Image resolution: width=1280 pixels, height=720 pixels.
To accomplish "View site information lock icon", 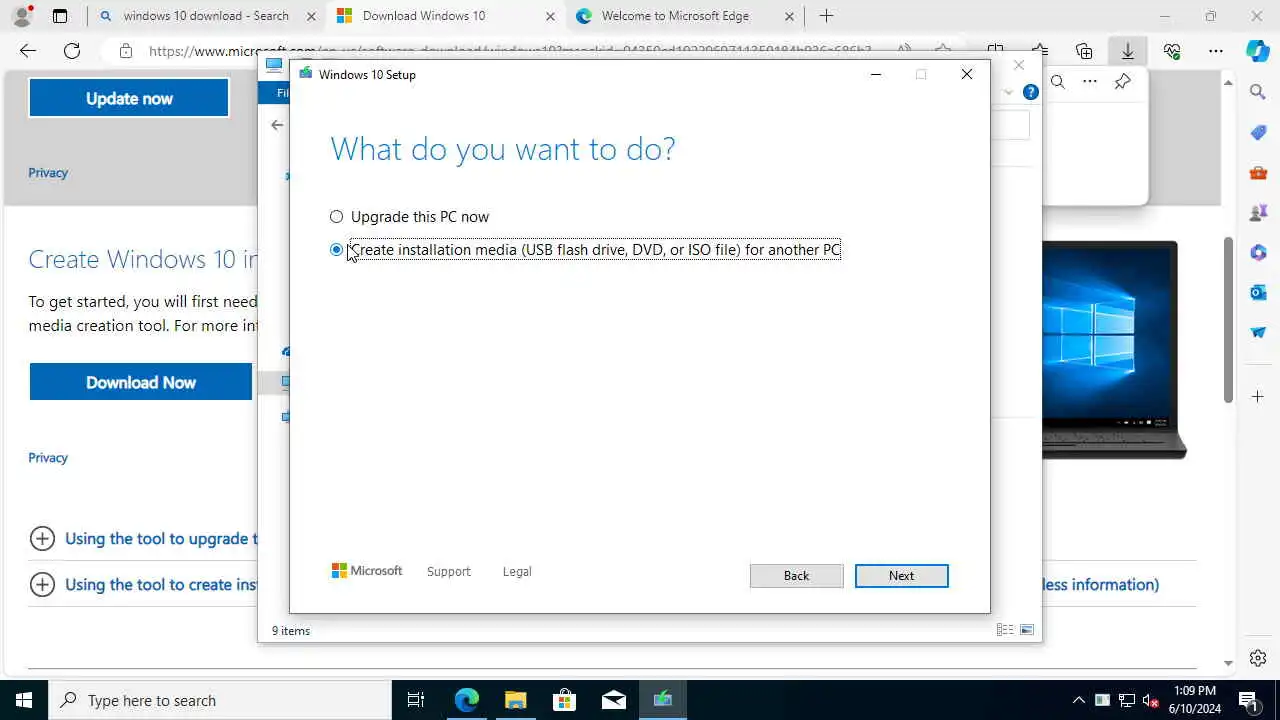I will [125, 51].
